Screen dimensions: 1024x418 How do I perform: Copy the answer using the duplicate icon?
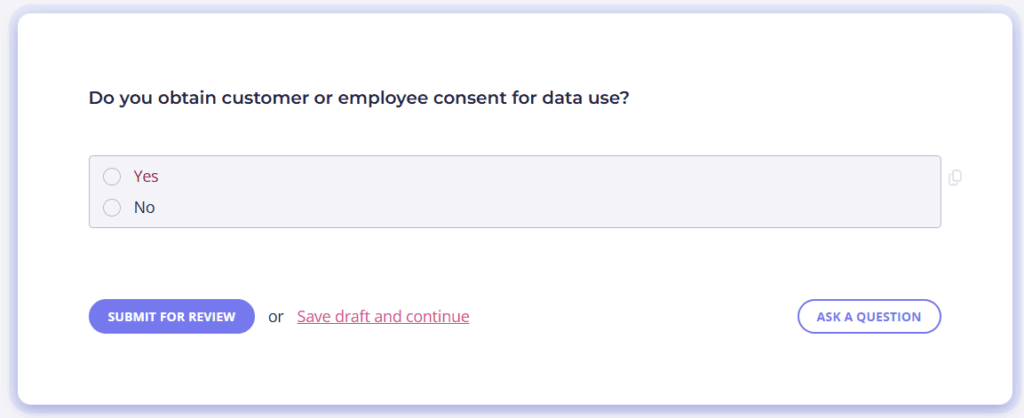[955, 177]
